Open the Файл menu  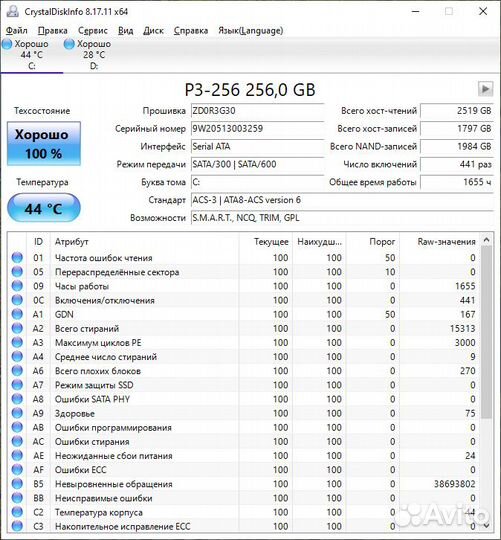click(17, 31)
